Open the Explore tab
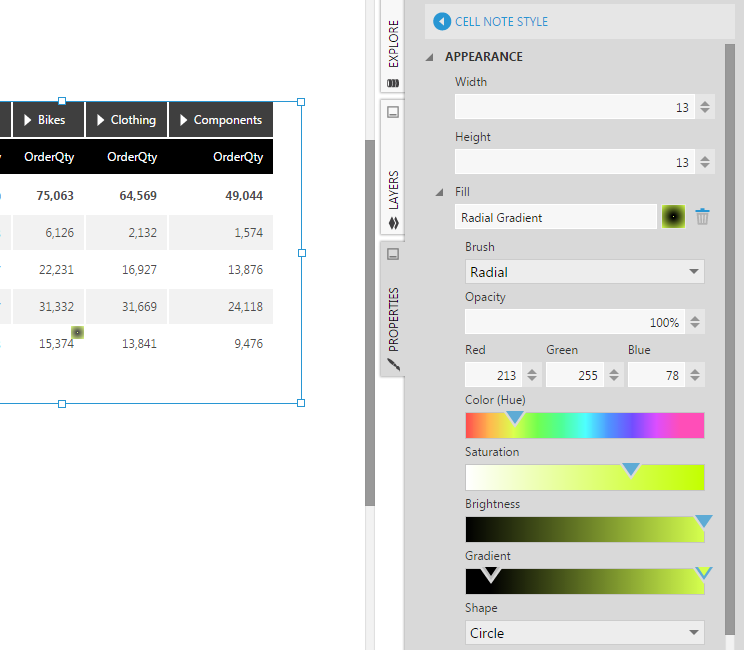This screenshot has height=650, width=744. click(x=393, y=46)
